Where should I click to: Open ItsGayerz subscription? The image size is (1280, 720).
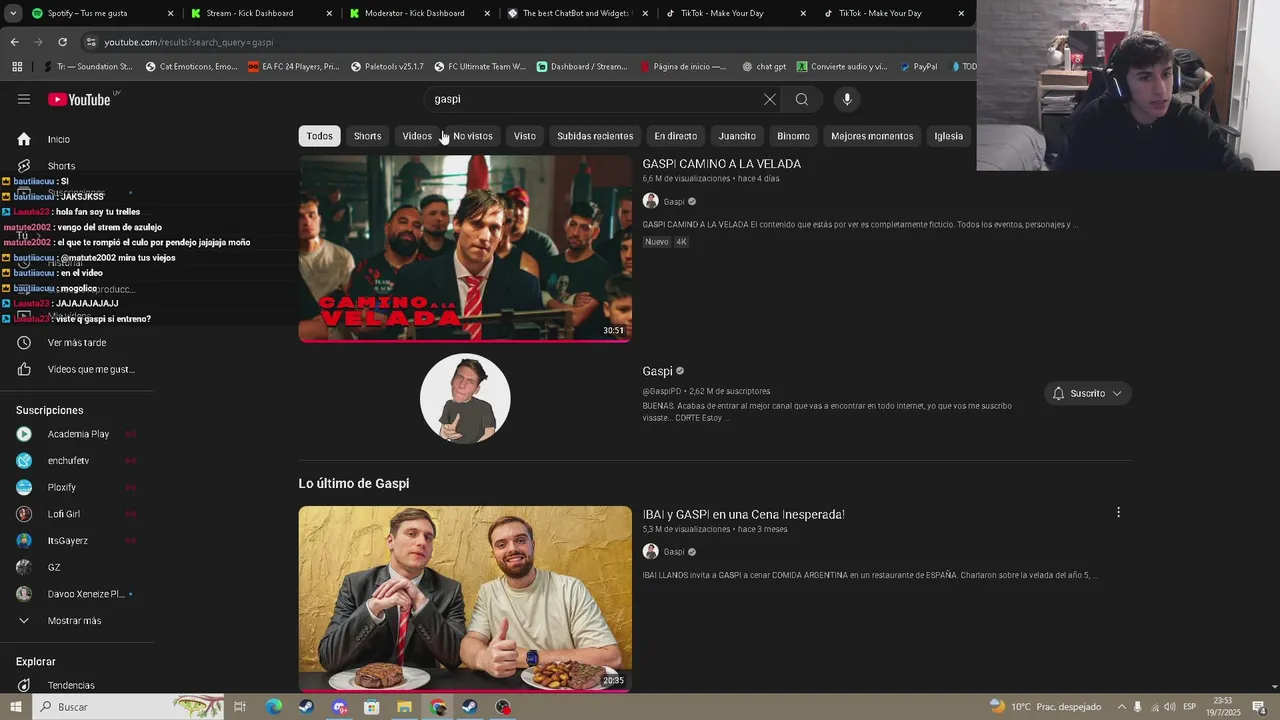point(78,540)
